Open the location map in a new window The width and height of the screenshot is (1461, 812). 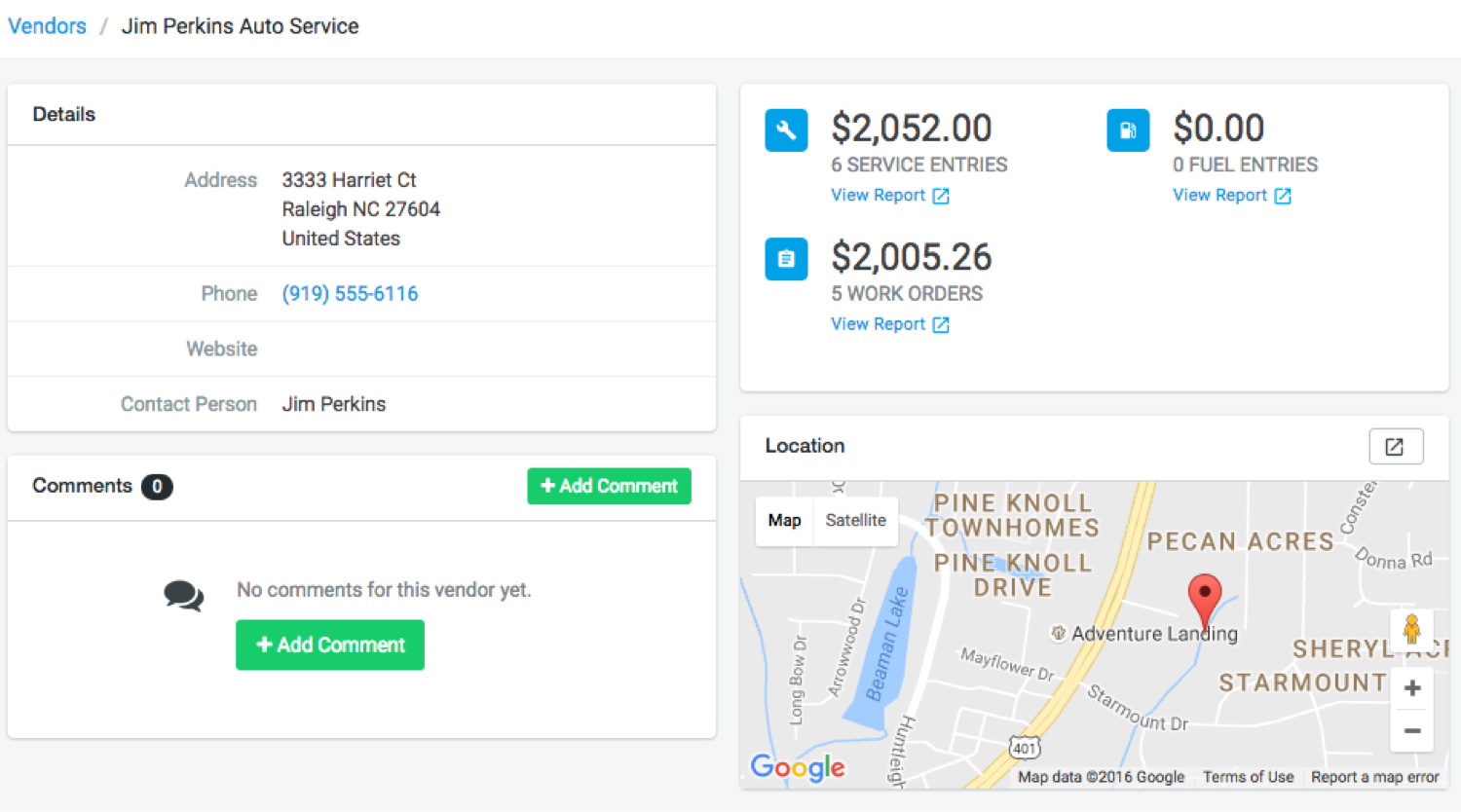coord(1395,446)
